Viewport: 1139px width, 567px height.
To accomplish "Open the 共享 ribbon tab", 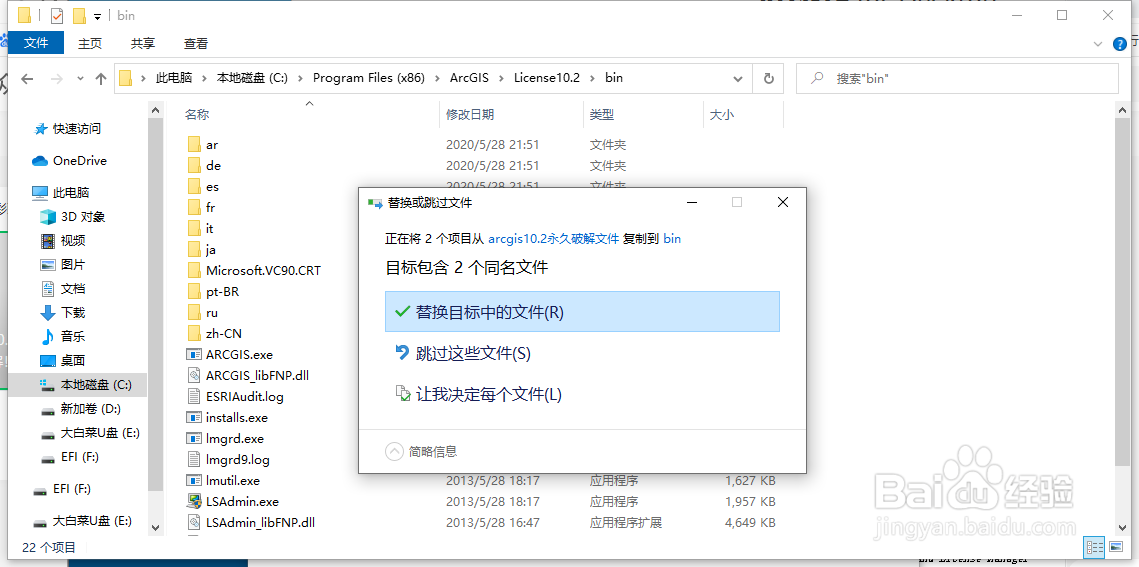I will [142, 44].
